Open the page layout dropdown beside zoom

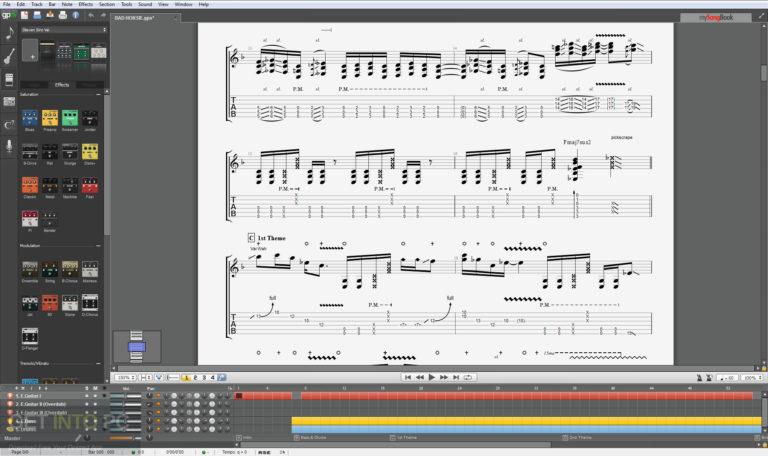(145, 378)
